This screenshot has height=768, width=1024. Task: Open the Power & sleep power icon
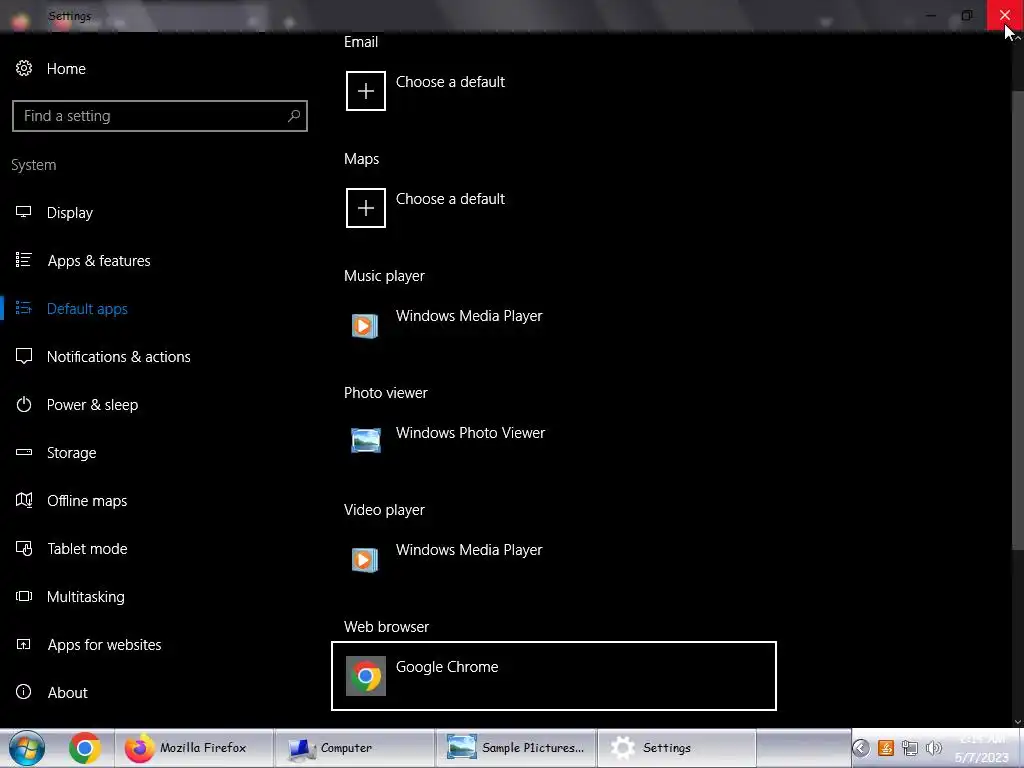click(x=24, y=404)
